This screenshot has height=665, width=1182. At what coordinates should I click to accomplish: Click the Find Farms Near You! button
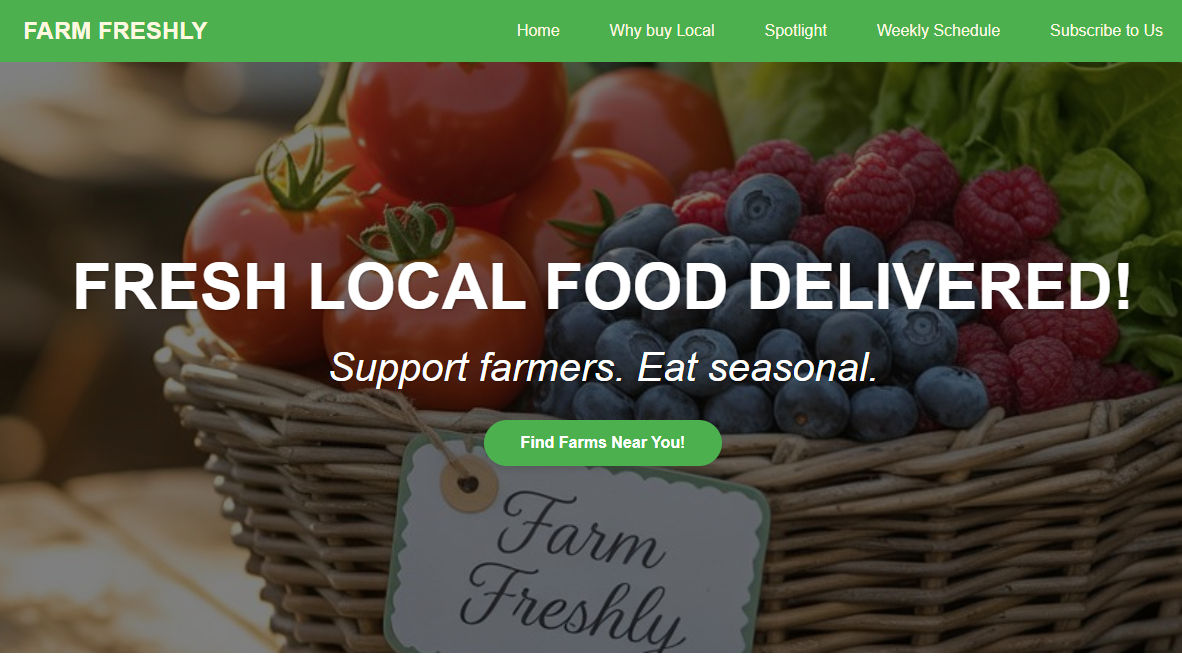click(602, 443)
